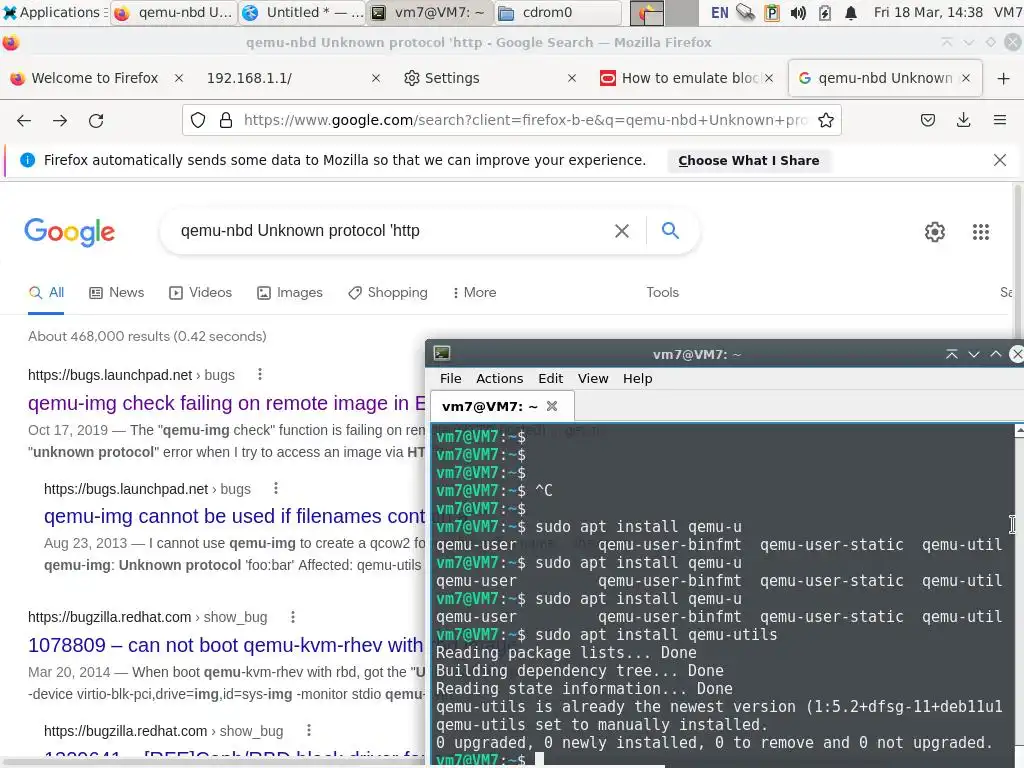This screenshot has height=768, width=1024.
Task: Switch to vm7@VM7 terminal taskbar item
Action: point(430,12)
